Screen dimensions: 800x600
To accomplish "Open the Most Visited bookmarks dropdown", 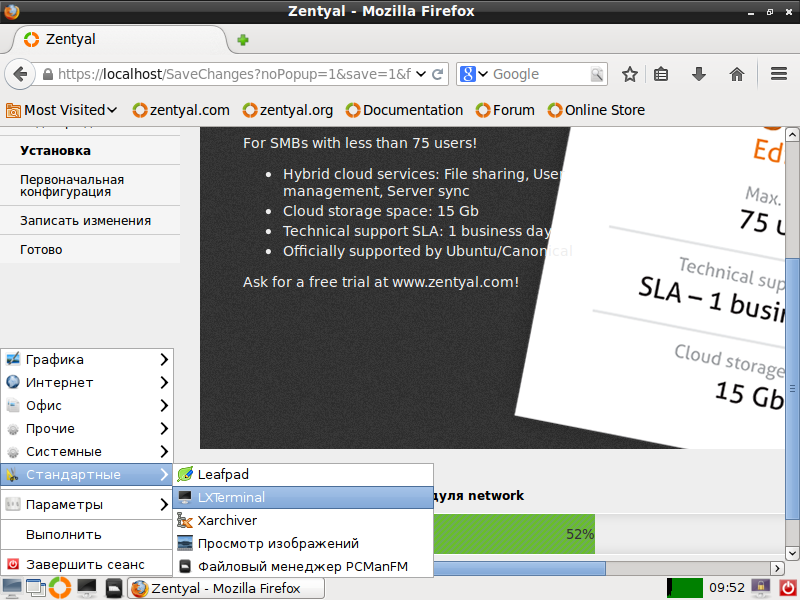I will point(62,110).
